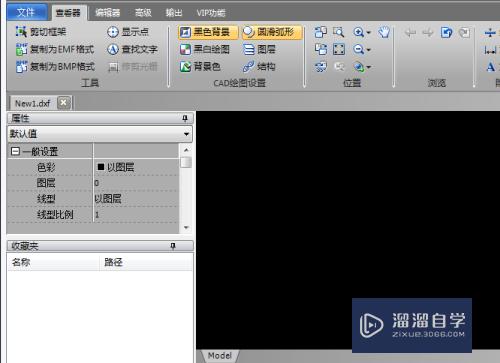Select the Model layout tab
The width and height of the screenshot is (500, 363).
(x=220, y=356)
